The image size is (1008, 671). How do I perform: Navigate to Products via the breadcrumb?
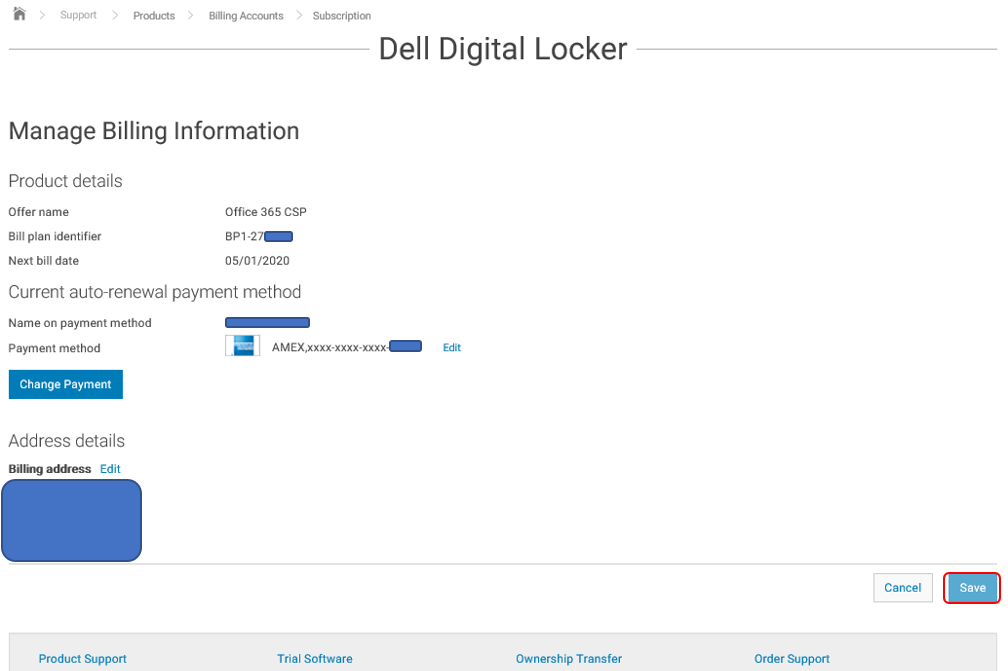coord(153,15)
